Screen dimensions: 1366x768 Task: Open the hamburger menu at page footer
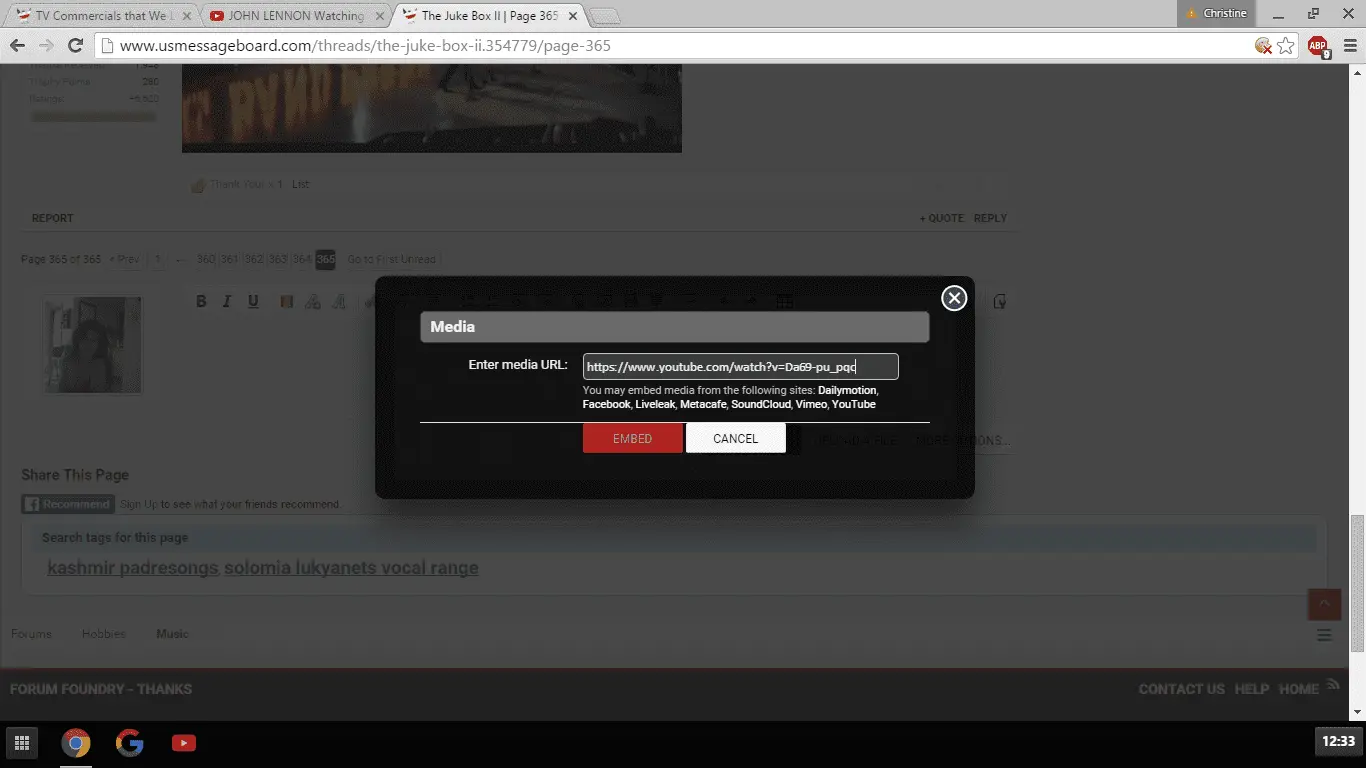[1324, 635]
